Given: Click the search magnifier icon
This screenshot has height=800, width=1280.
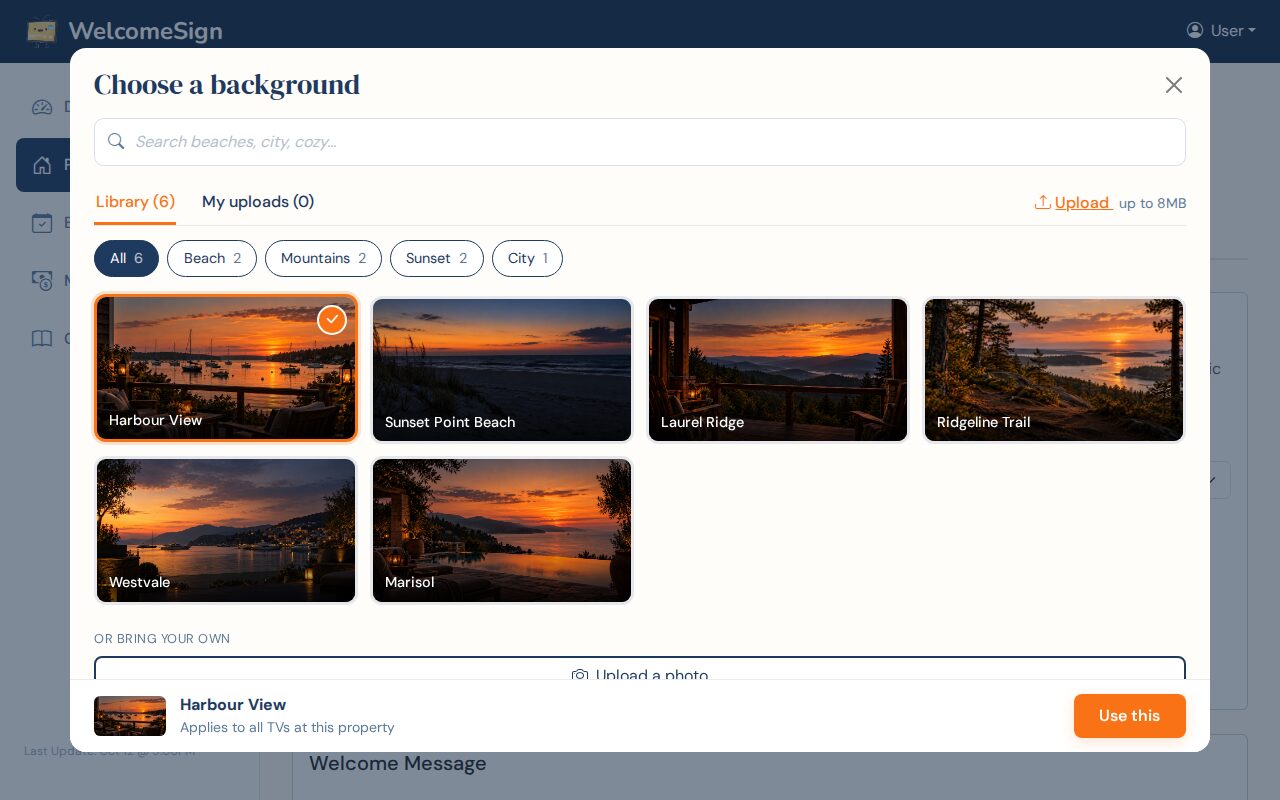Looking at the screenshot, I should point(116,141).
